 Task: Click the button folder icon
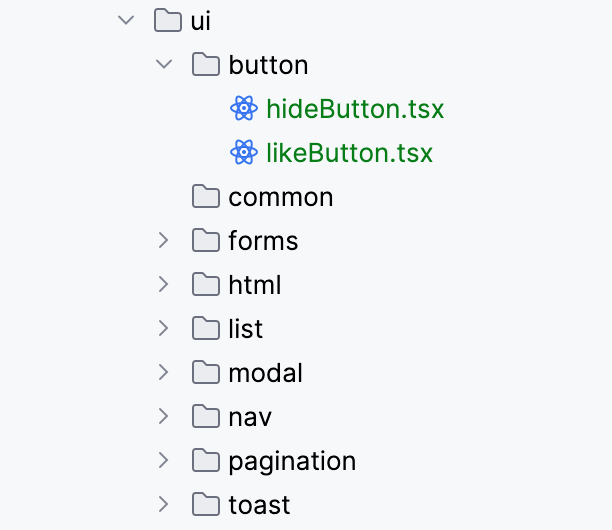[206, 65]
